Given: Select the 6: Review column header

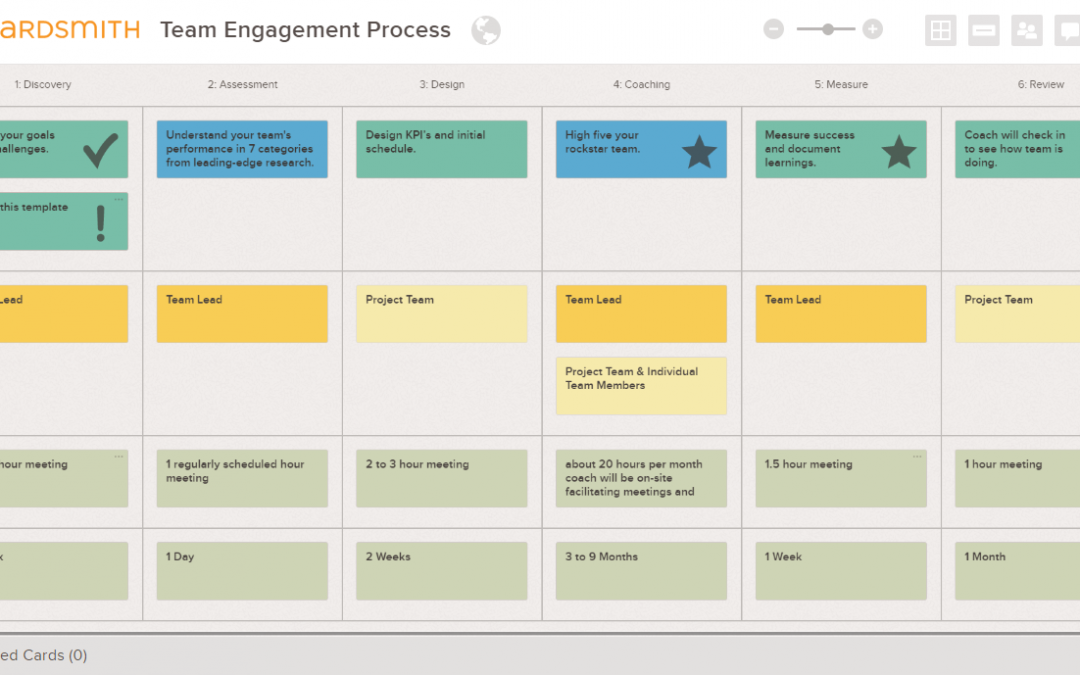Looking at the screenshot, I should (1041, 84).
